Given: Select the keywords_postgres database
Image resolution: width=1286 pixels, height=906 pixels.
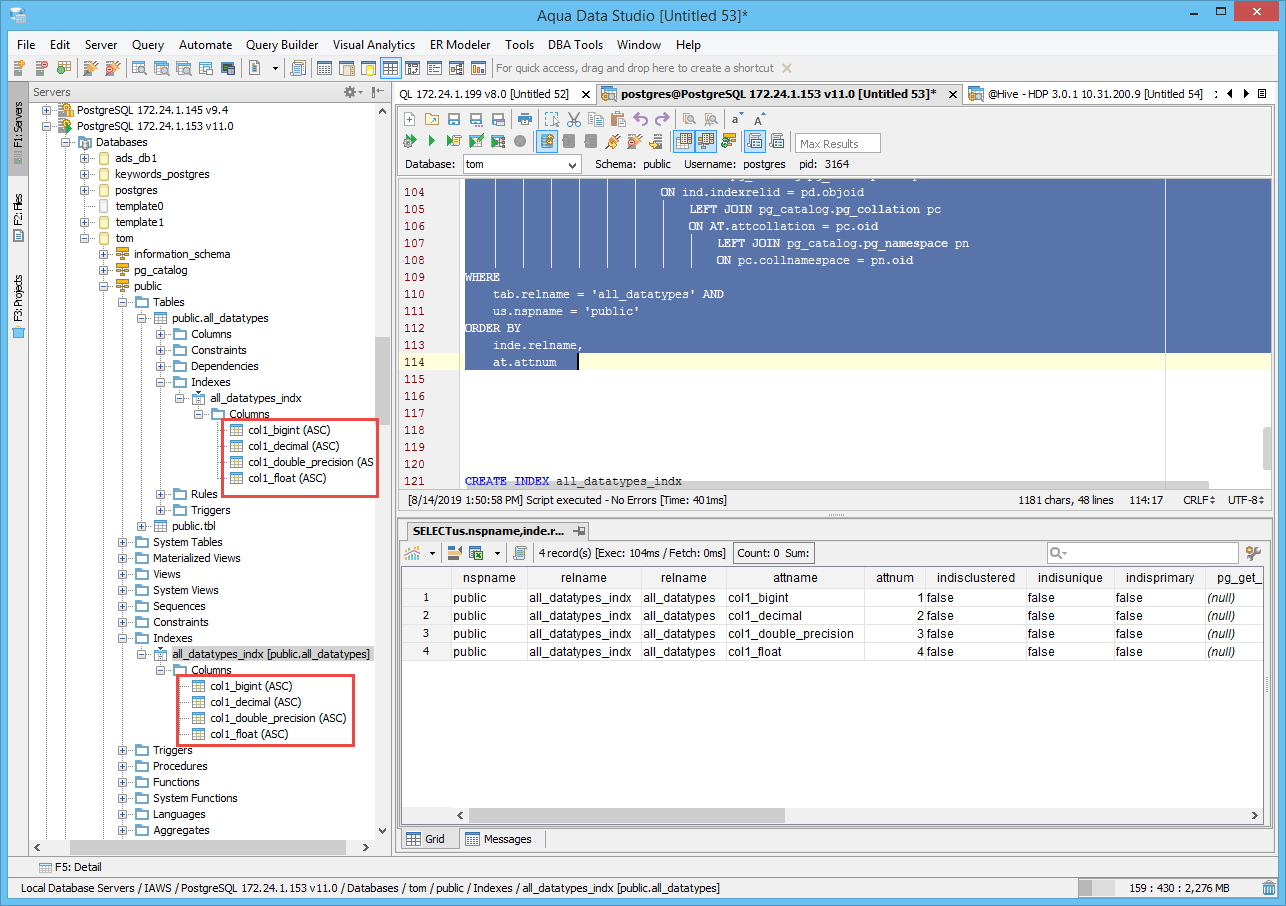Looking at the screenshot, I should pyautogui.click(x=162, y=174).
